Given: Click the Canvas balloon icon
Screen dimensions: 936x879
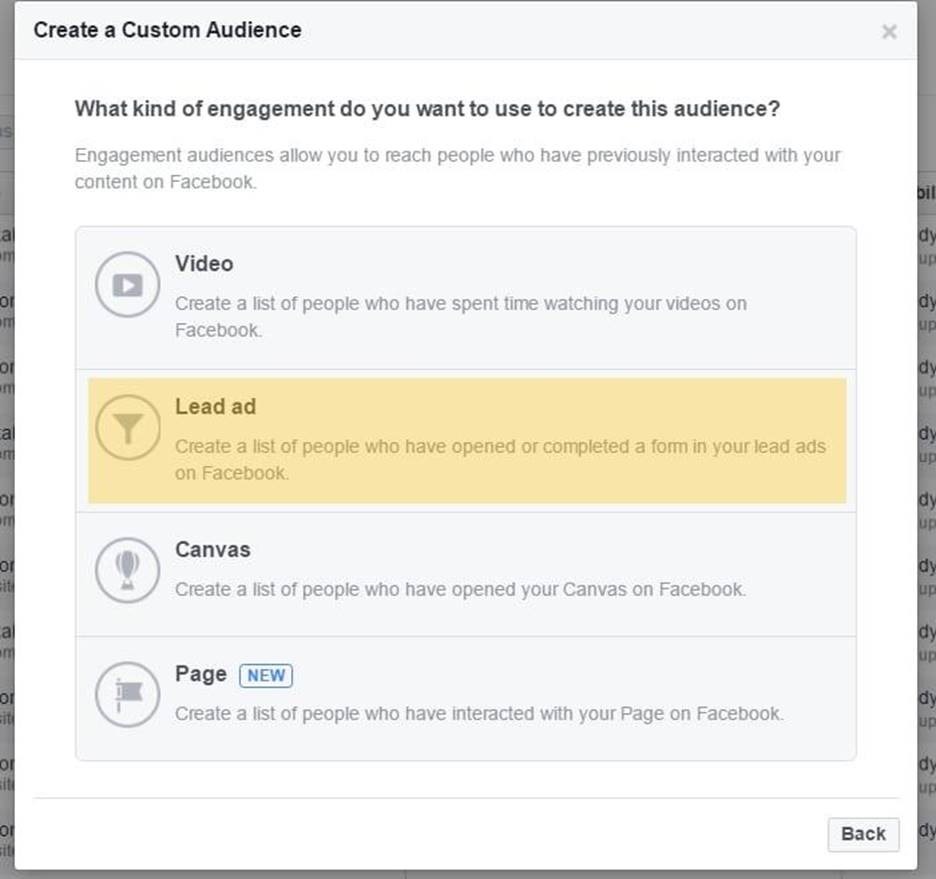Looking at the screenshot, I should (127, 571).
